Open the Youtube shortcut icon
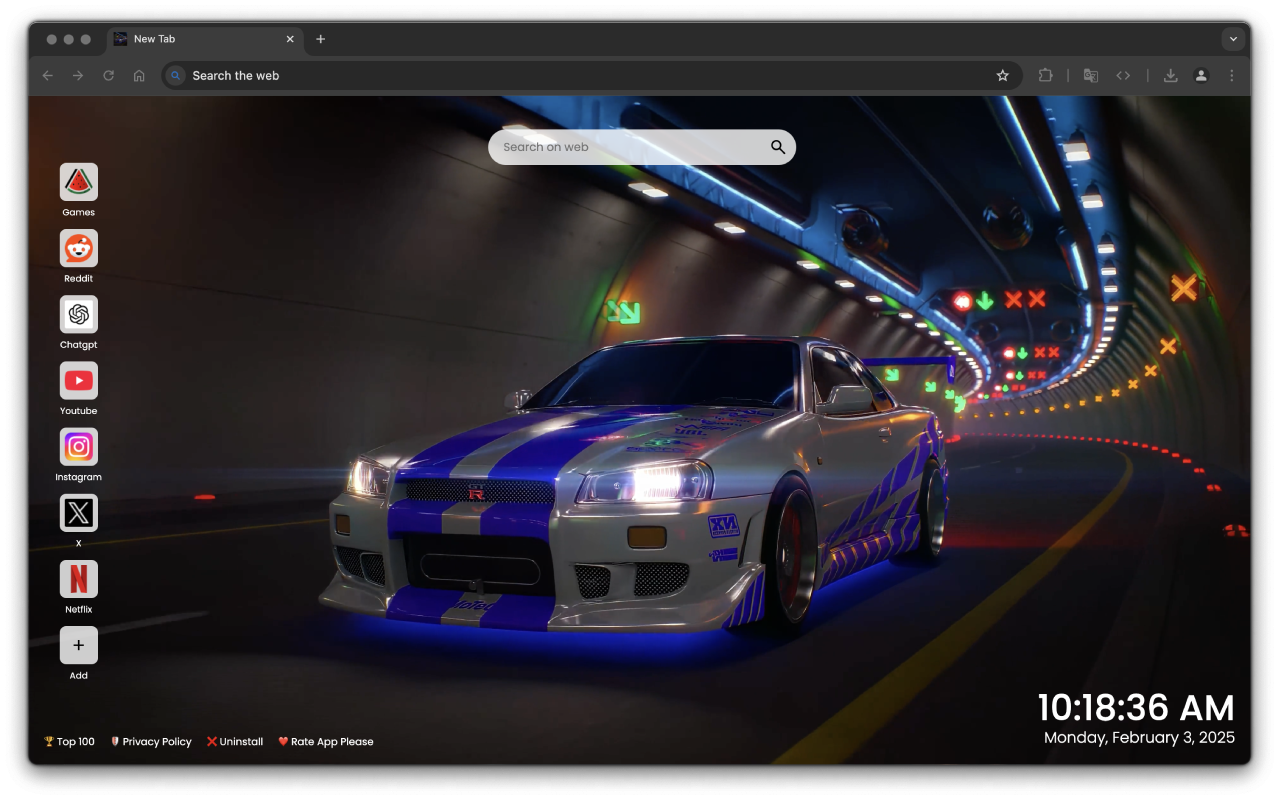Screen dimensions: 1280x800 [x=79, y=380]
